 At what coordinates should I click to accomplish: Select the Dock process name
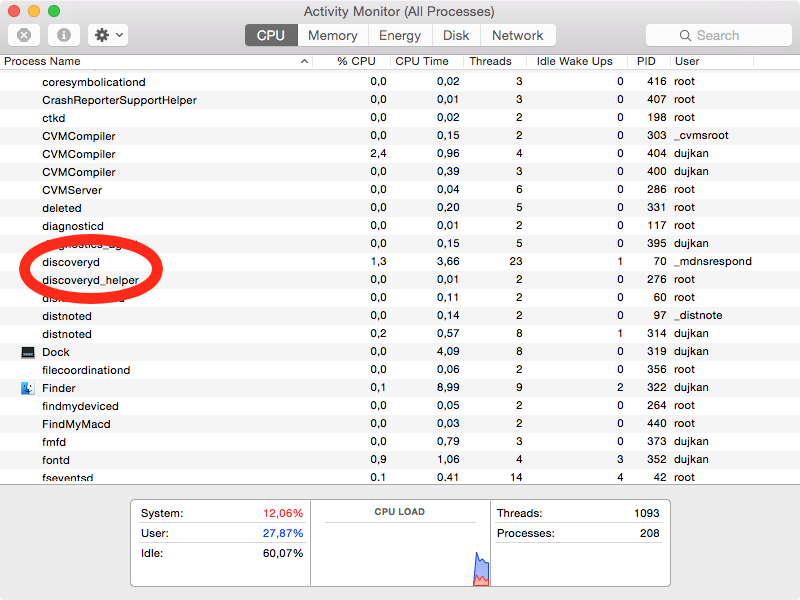click(56, 352)
